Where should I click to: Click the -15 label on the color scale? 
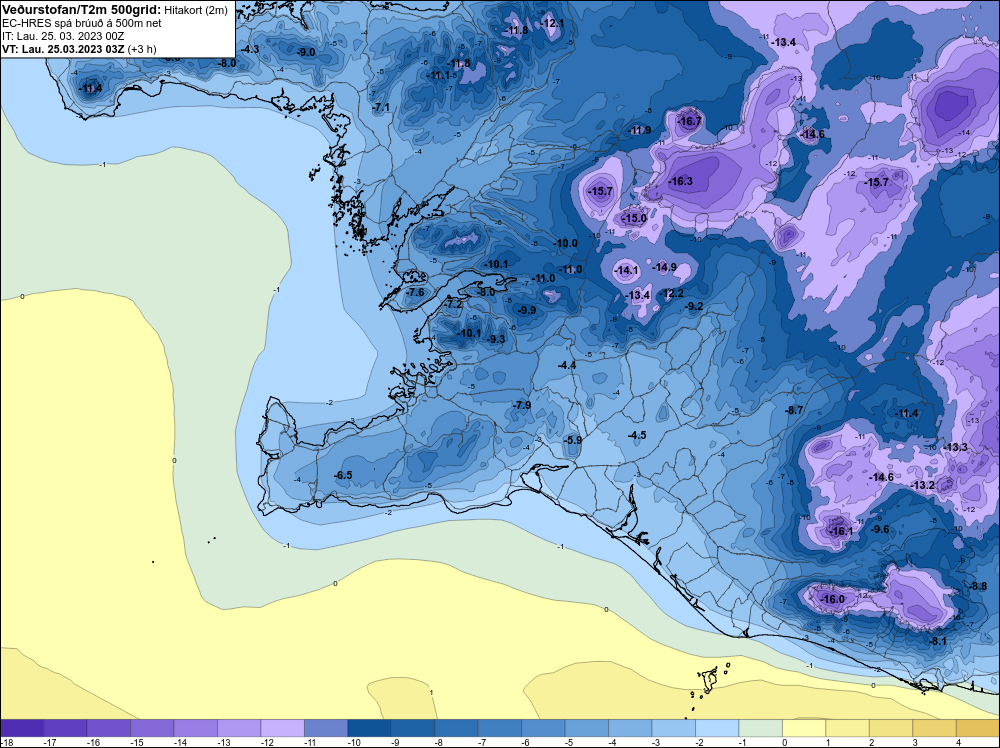(136, 742)
